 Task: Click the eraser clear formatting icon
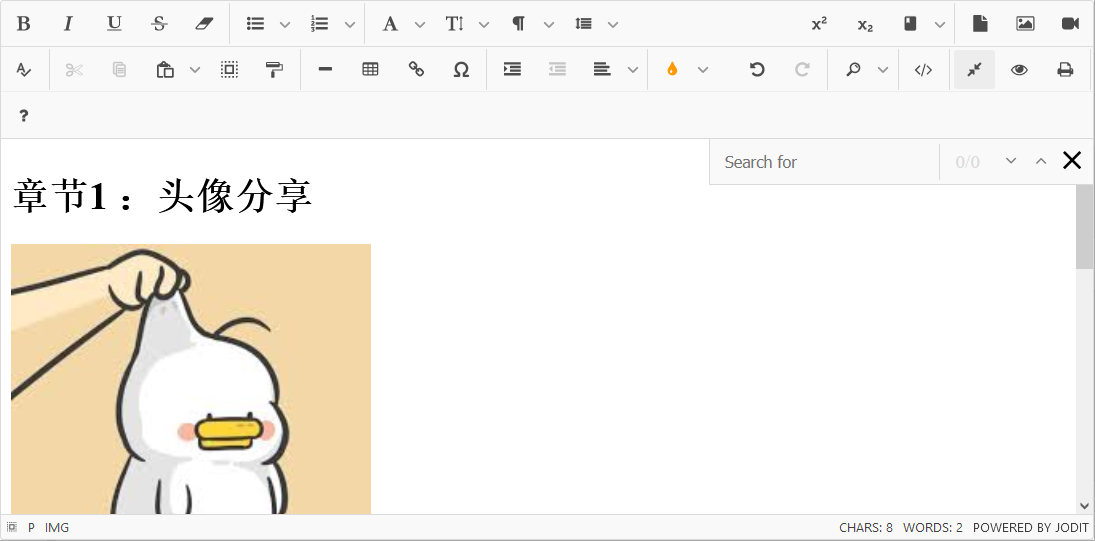coord(204,24)
